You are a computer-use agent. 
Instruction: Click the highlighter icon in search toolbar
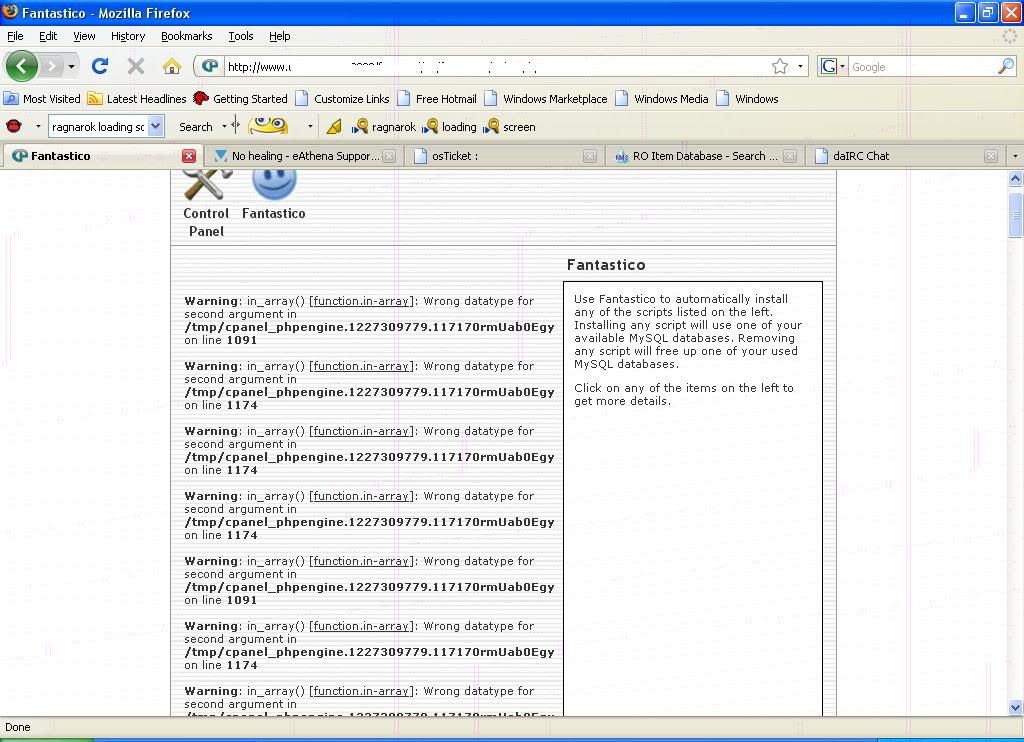click(334, 127)
